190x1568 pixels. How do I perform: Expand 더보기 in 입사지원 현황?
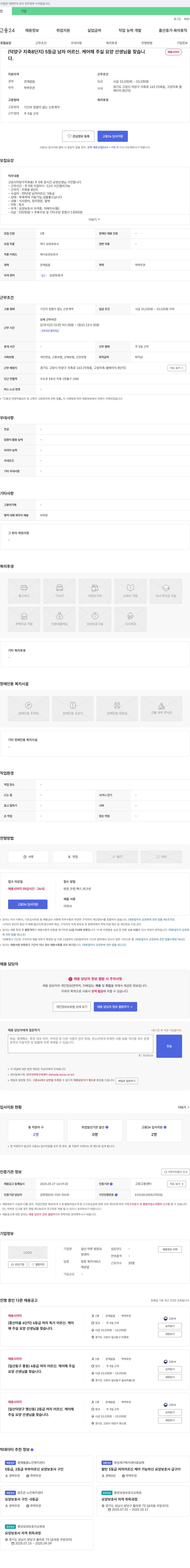[183, 1107]
